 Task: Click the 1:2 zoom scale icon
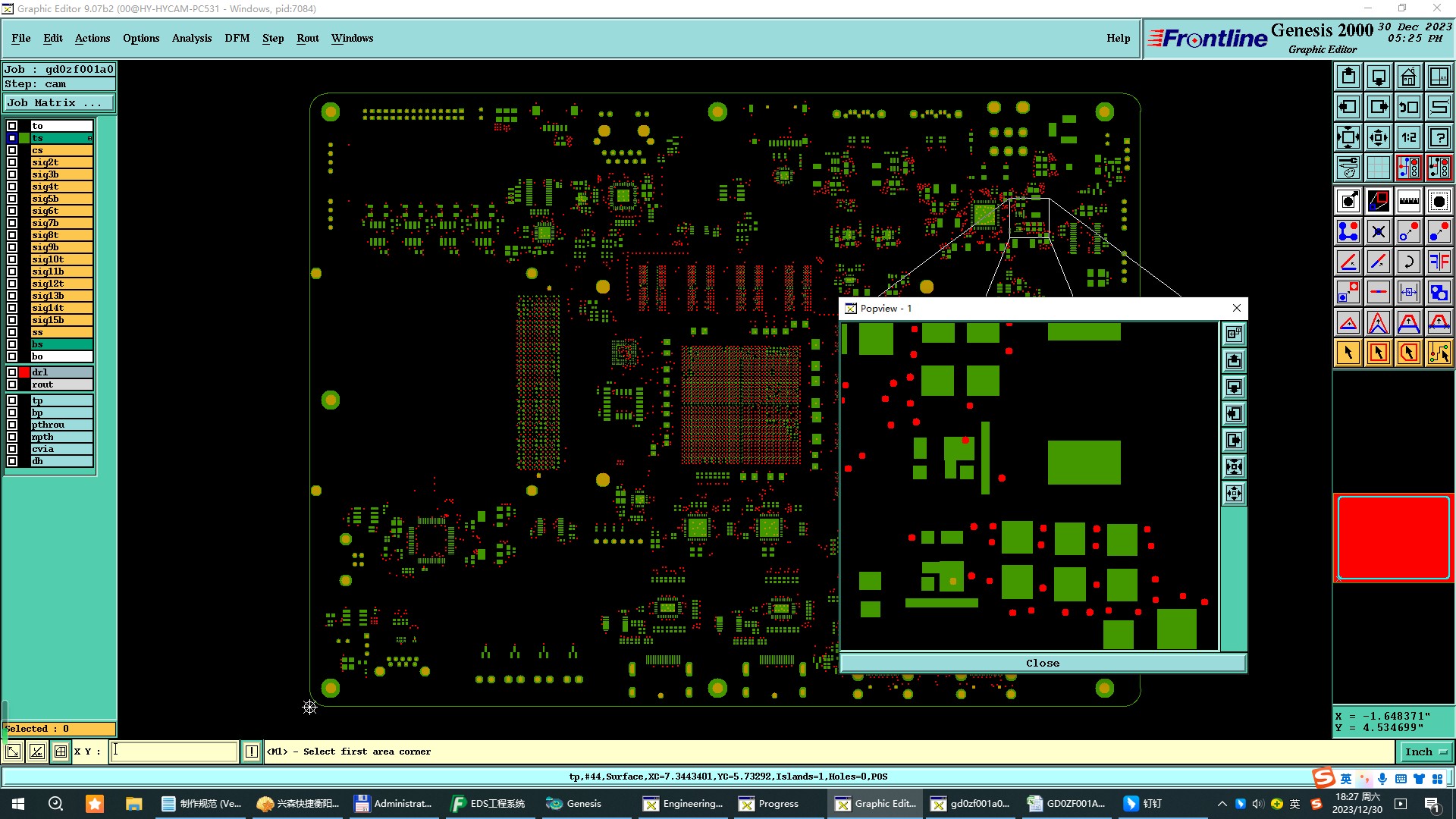coord(1409,137)
